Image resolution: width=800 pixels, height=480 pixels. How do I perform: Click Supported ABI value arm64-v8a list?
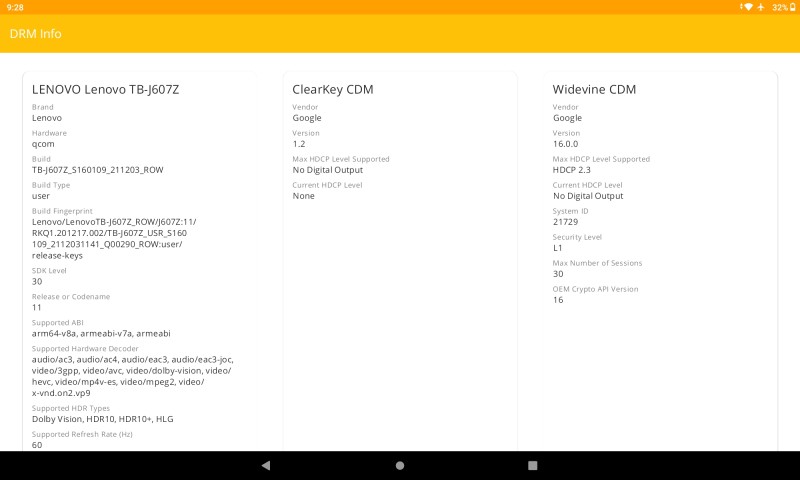click(x=101, y=334)
